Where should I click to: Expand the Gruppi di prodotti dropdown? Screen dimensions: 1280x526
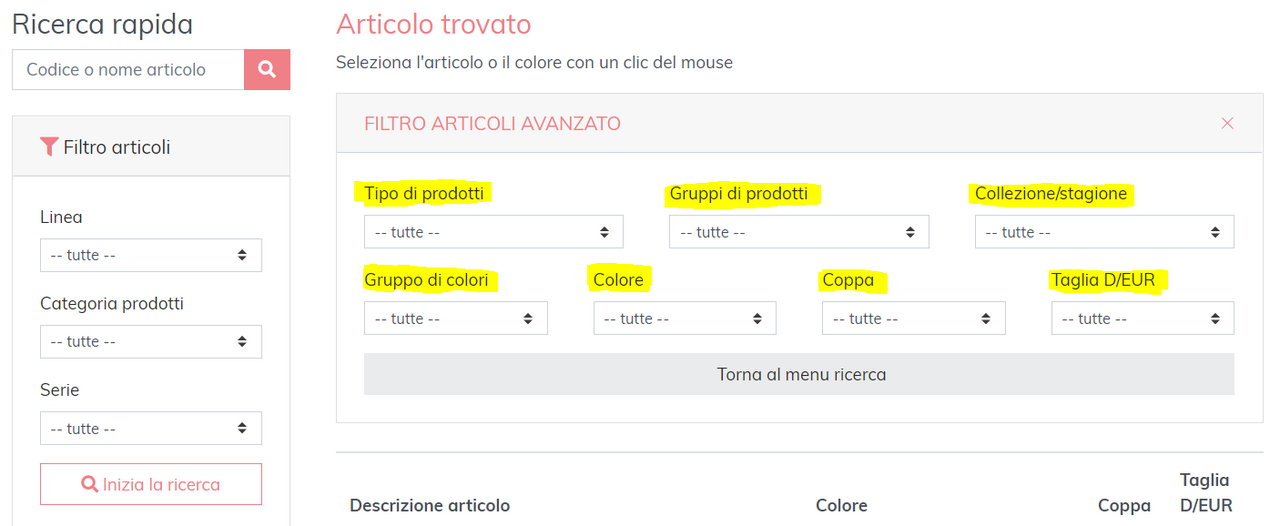(798, 232)
